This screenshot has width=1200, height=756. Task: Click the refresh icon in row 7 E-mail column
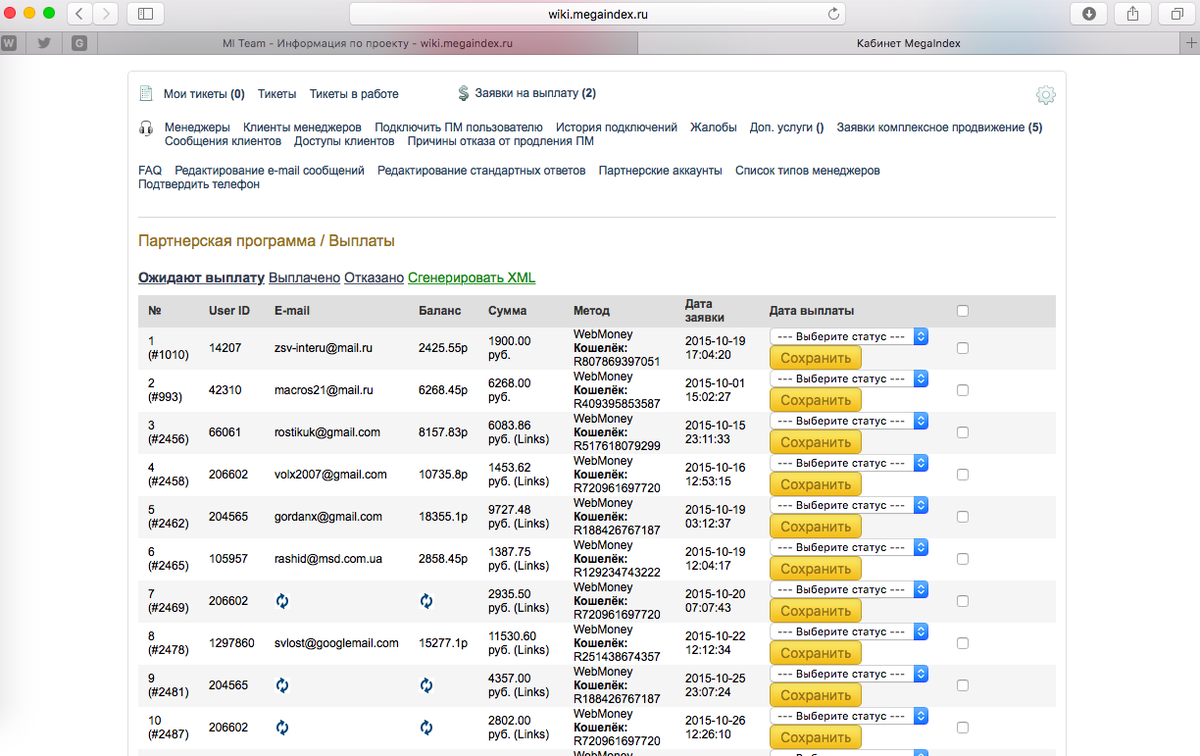[282, 601]
